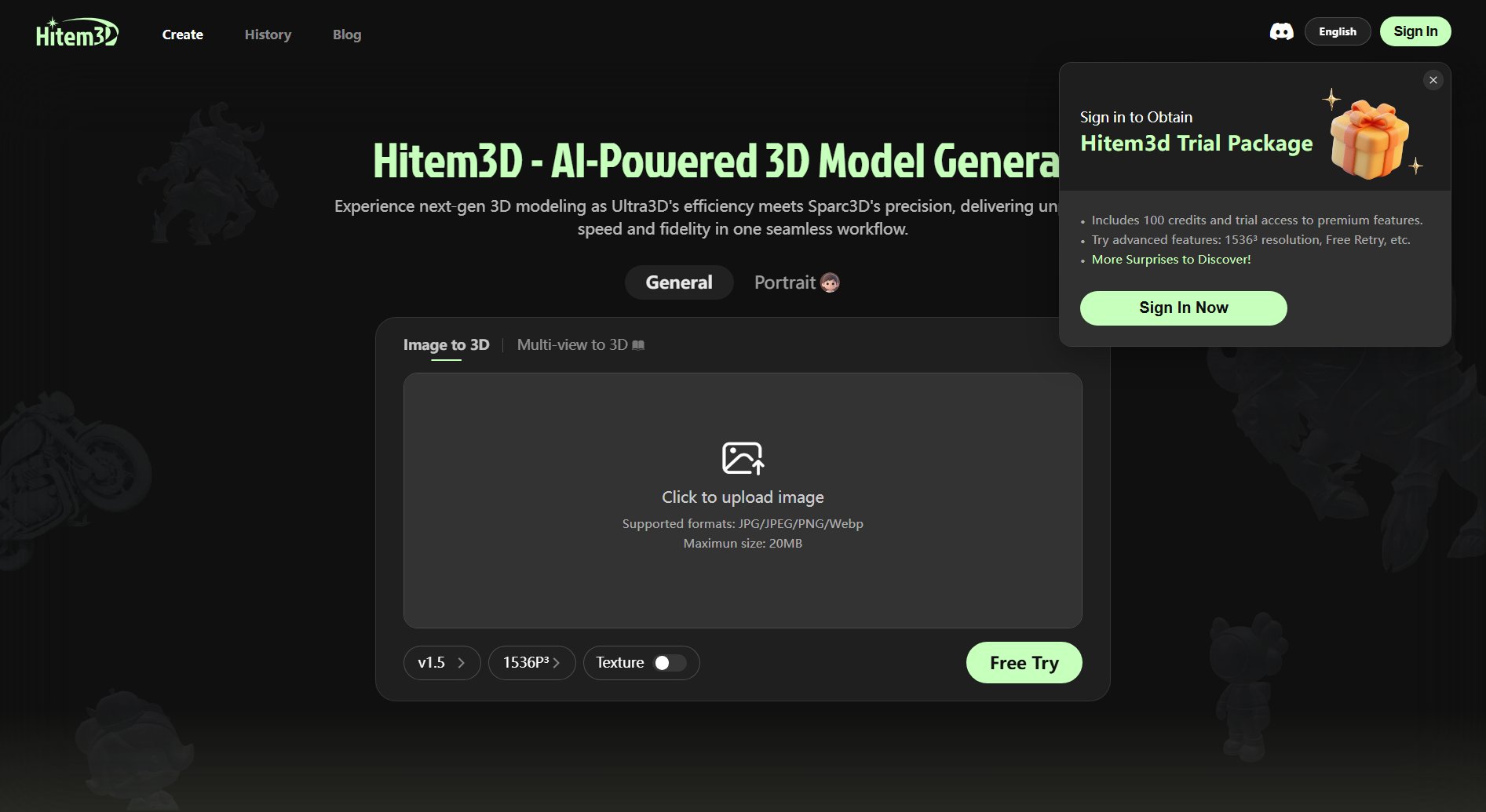Screen dimensions: 1486x812
Task: Click the Sign In button in header
Action: 1415,31
